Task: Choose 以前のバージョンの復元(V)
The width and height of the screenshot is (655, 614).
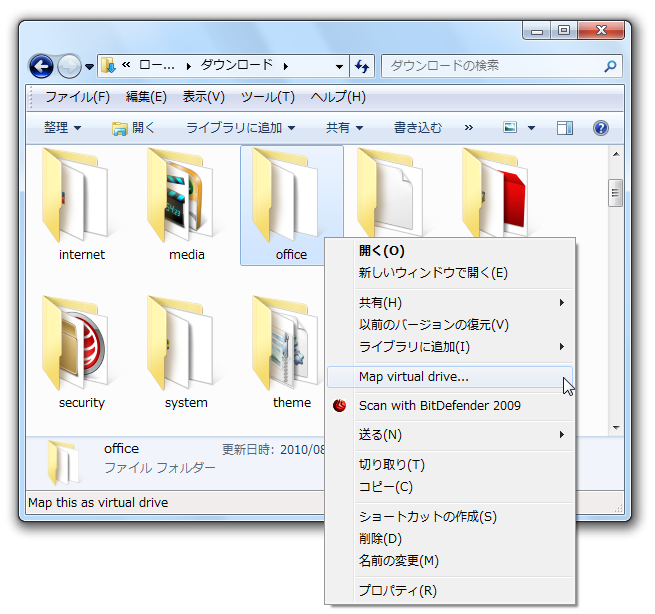Action: pyautogui.click(x=450, y=325)
